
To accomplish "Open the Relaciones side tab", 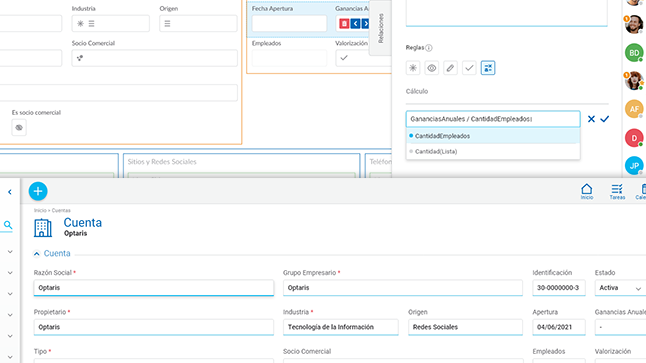I will 380,28.
